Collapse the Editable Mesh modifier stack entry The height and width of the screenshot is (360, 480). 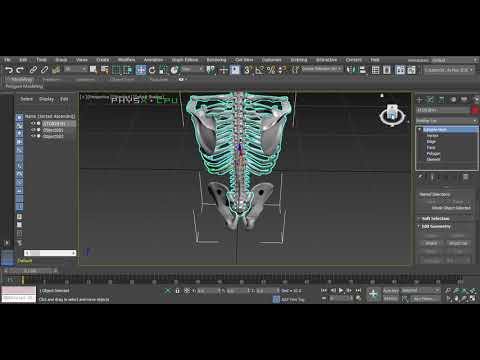pyautogui.click(x=420, y=129)
